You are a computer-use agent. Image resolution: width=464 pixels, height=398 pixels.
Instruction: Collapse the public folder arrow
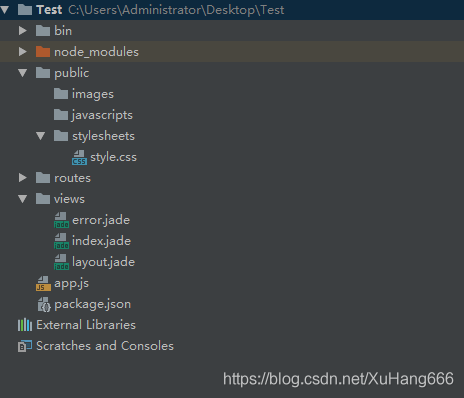click(x=23, y=73)
